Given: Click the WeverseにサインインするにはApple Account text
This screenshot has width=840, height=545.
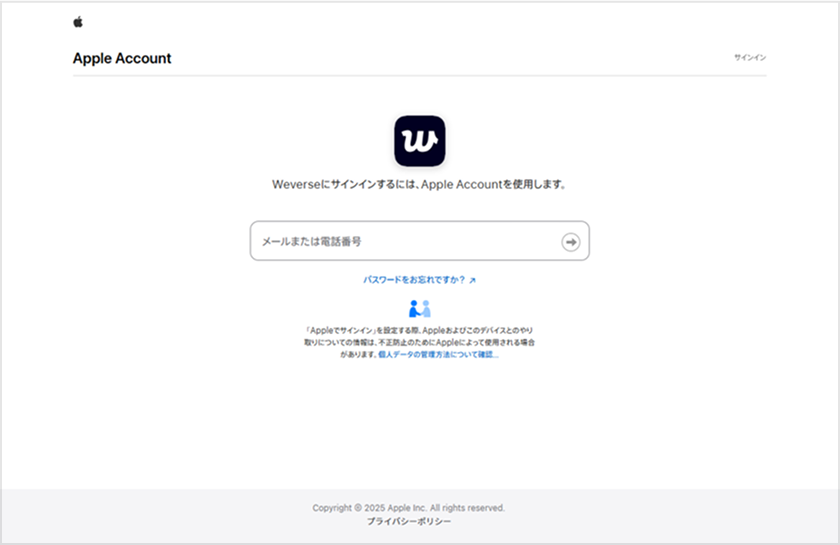Looking at the screenshot, I should tap(419, 184).
